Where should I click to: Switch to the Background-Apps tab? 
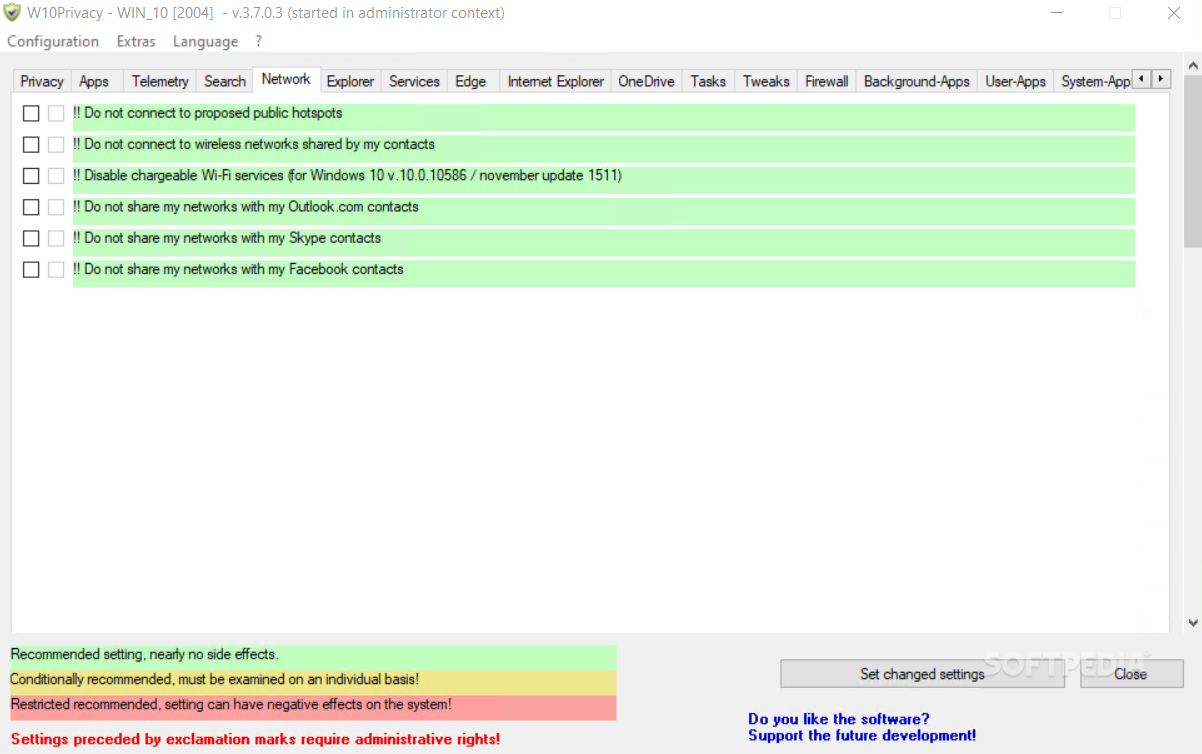(x=916, y=81)
